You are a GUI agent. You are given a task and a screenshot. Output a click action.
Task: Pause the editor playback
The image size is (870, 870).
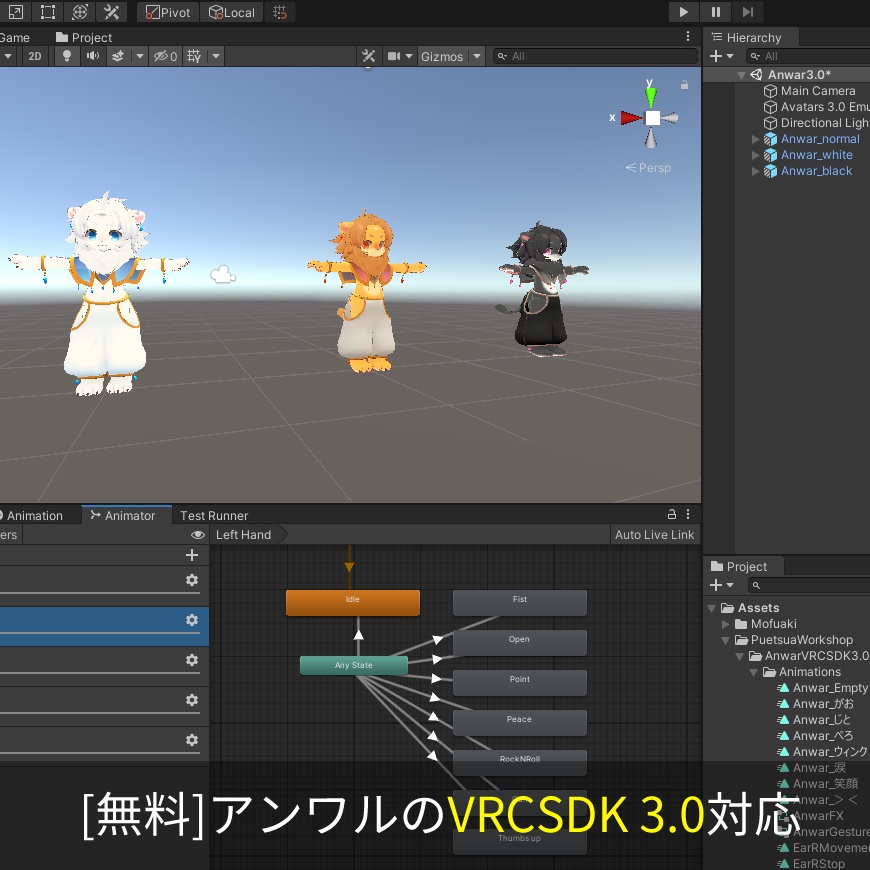coord(716,12)
